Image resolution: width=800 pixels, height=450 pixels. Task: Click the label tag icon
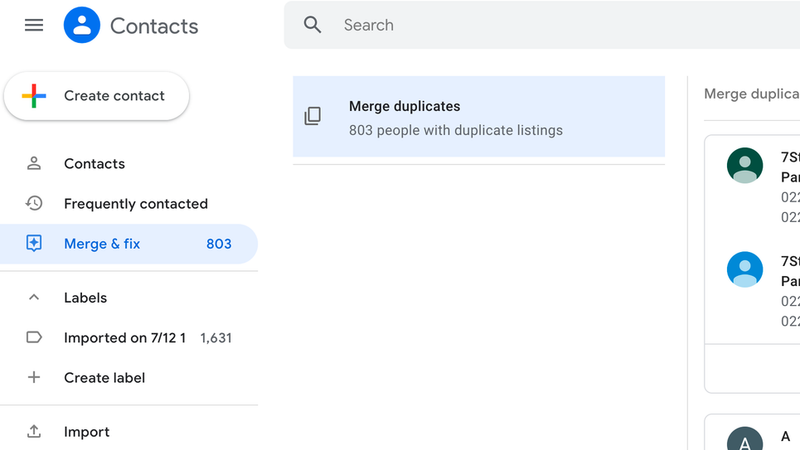click(34, 338)
